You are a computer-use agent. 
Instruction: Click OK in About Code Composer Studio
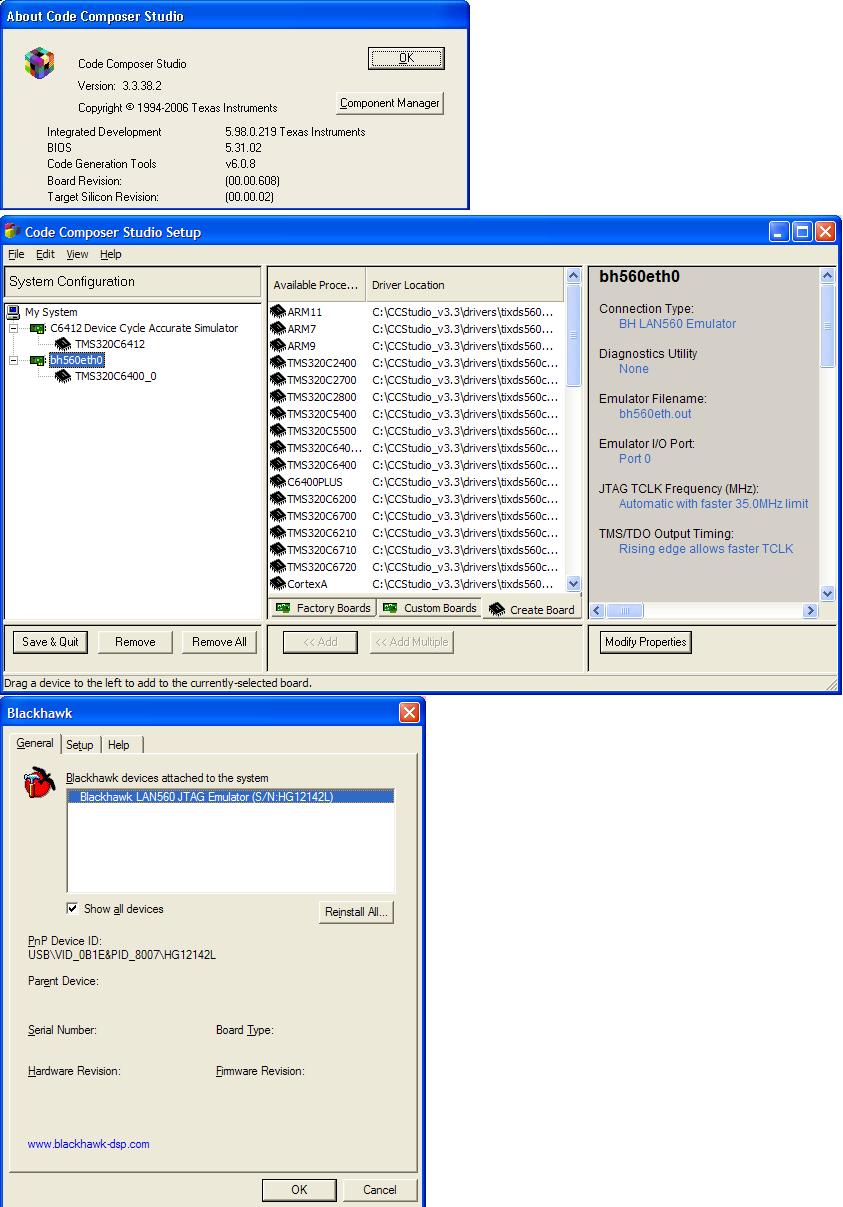click(x=406, y=58)
